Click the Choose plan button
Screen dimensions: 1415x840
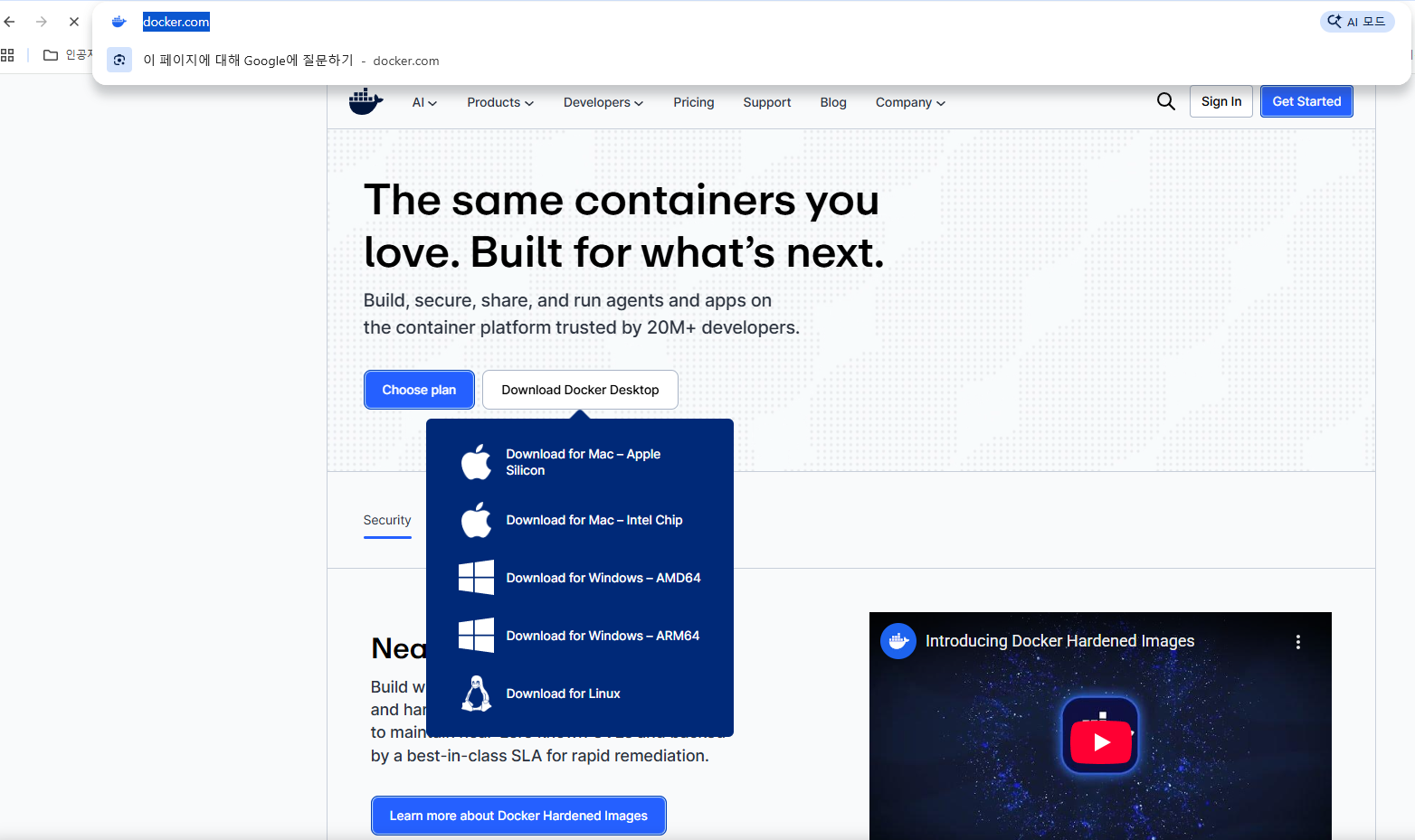tap(419, 390)
